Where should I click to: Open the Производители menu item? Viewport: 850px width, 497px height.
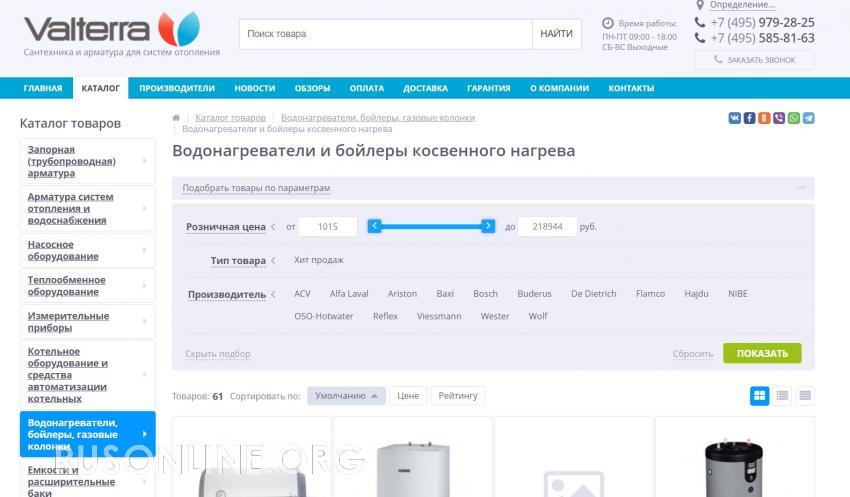click(177, 88)
